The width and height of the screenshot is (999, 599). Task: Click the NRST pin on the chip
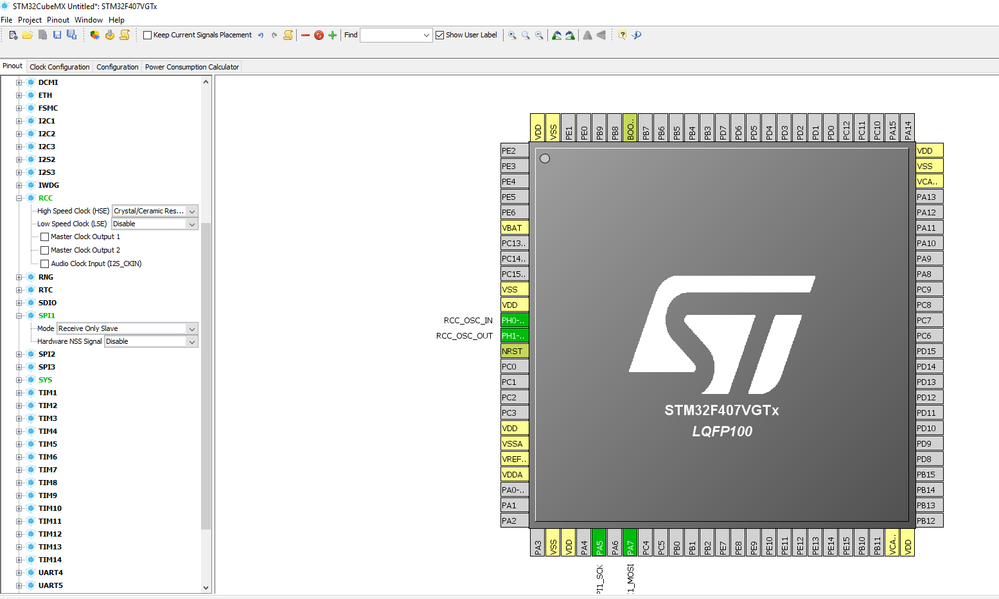point(514,351)
